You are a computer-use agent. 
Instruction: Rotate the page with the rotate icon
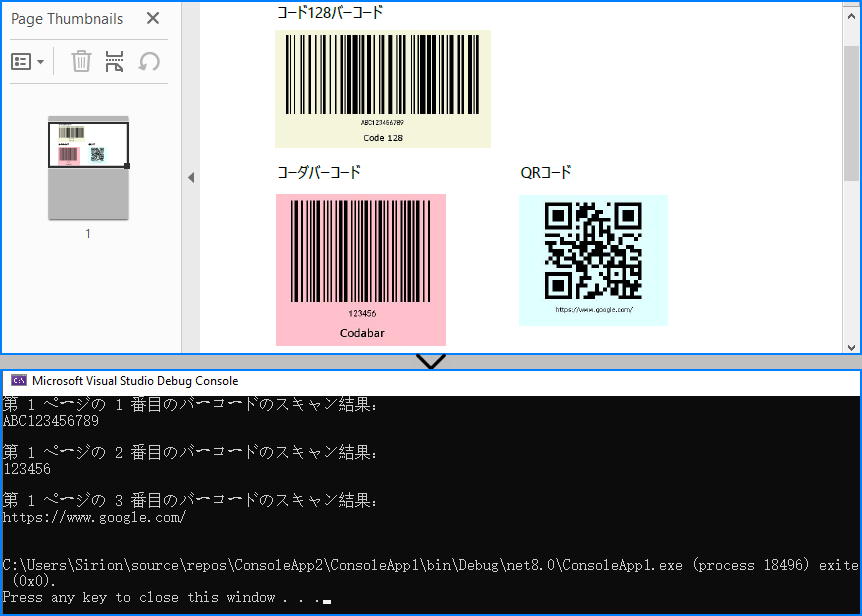click(149, 61)
